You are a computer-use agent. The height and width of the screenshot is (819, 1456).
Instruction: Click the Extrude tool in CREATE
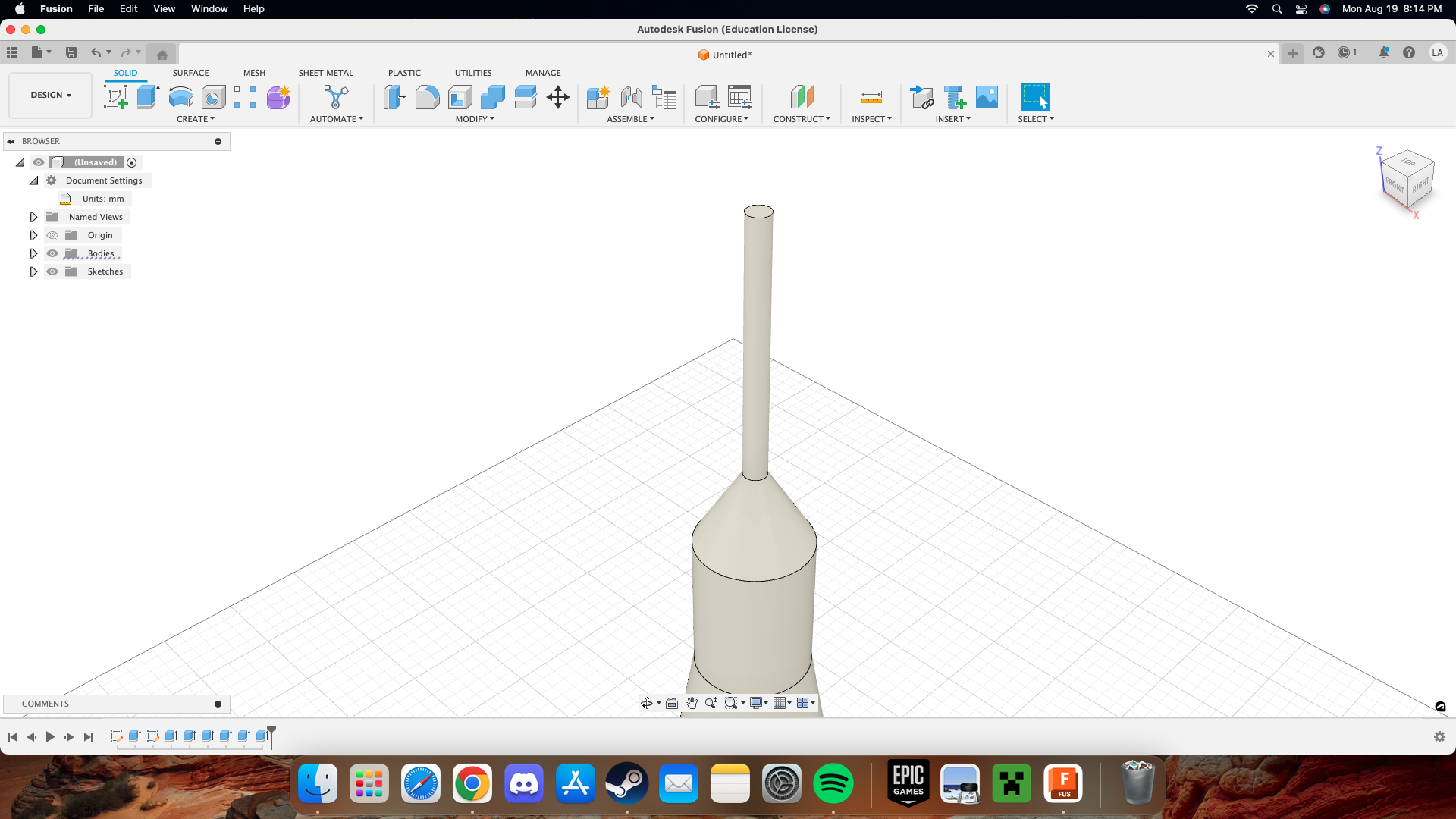click(147, 97)
